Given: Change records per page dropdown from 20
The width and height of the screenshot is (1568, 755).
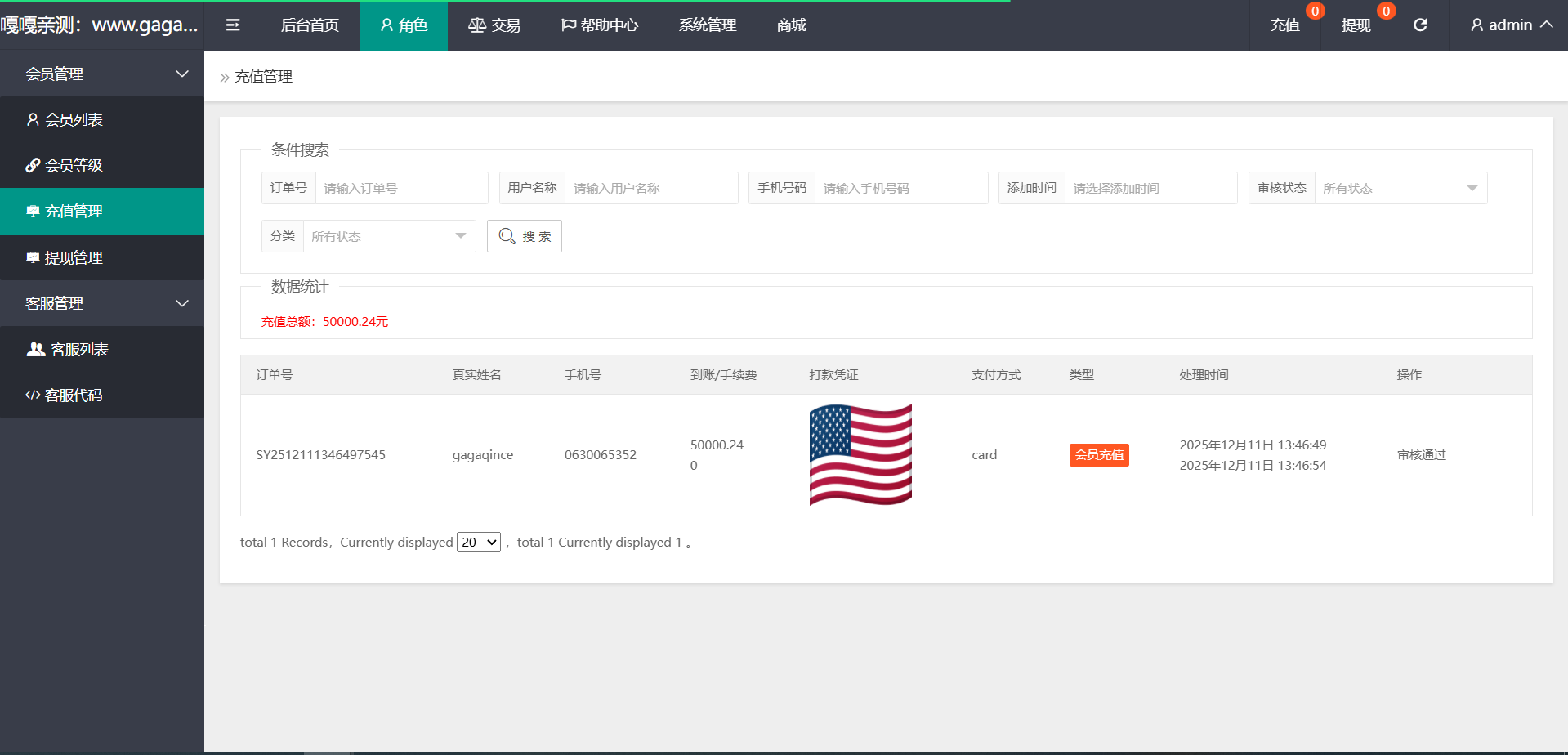Looking at the screenshot, I should [x=479, y=543].
